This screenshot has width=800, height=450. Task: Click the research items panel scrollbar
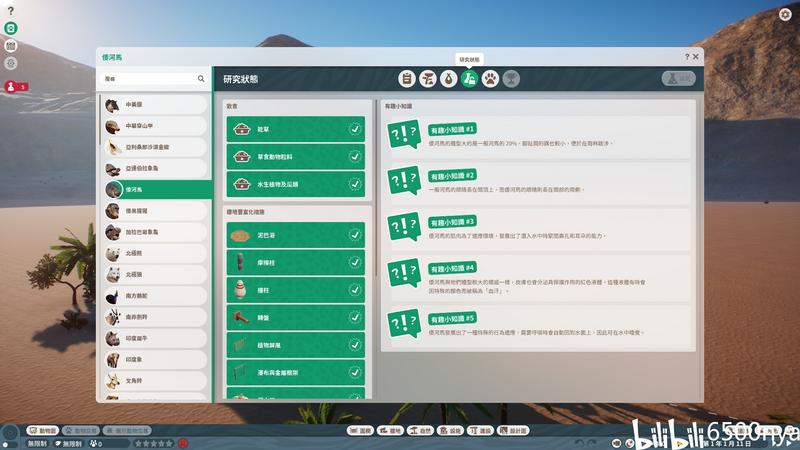pos(377,189)
